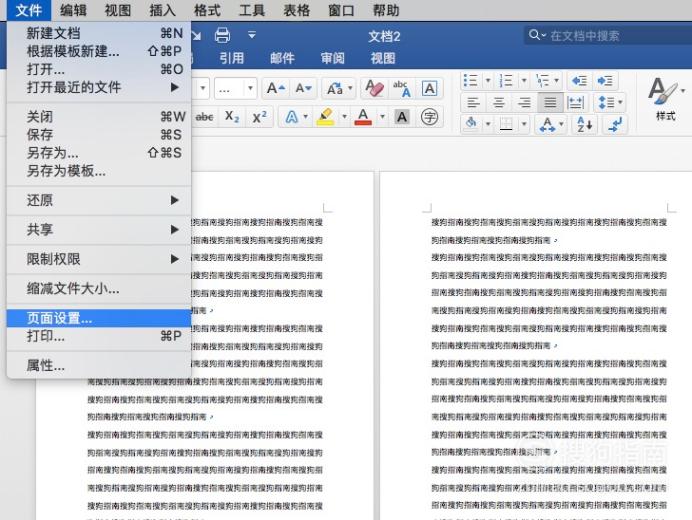This screenshot has width=692, height=520.
Task: Open bulleted list dropdown arrow
Action: coord(488,81)
